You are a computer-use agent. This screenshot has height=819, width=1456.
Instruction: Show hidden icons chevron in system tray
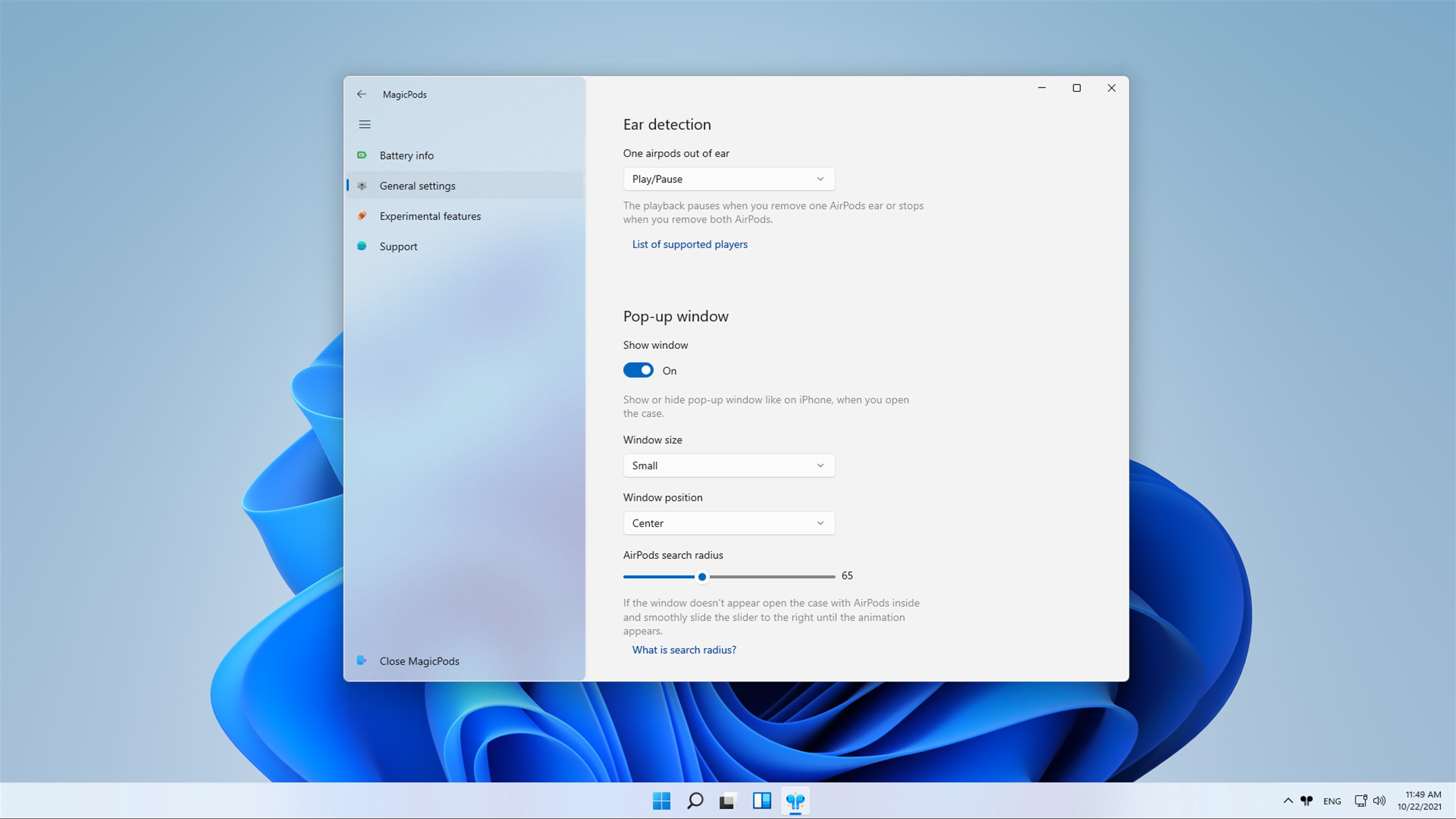pos(1288,801)
